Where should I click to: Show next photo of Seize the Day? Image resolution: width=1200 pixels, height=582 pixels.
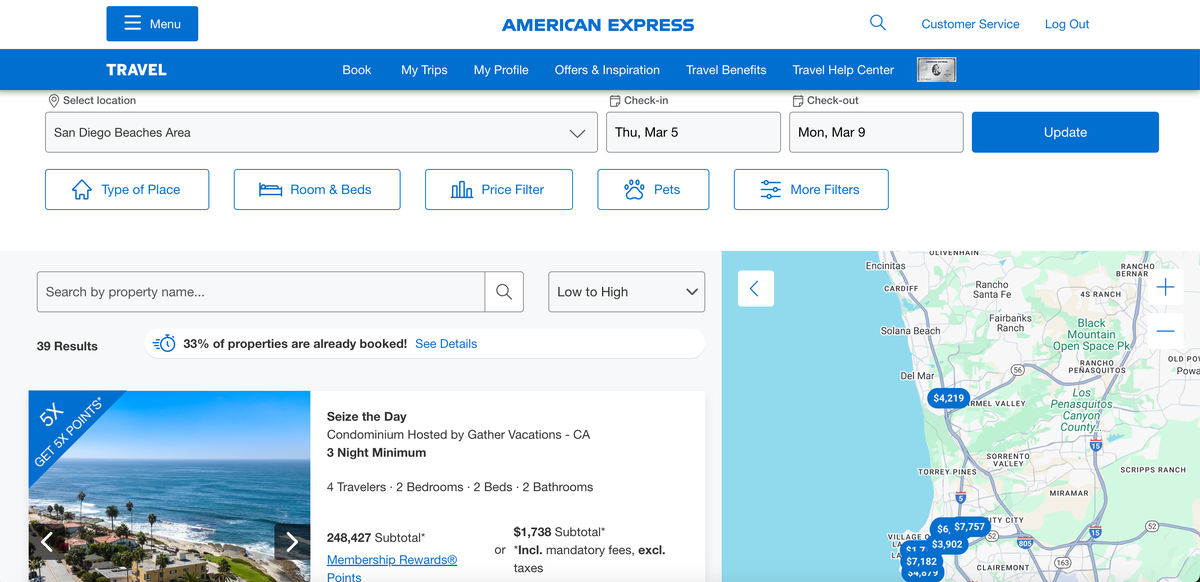coord(292,542)
